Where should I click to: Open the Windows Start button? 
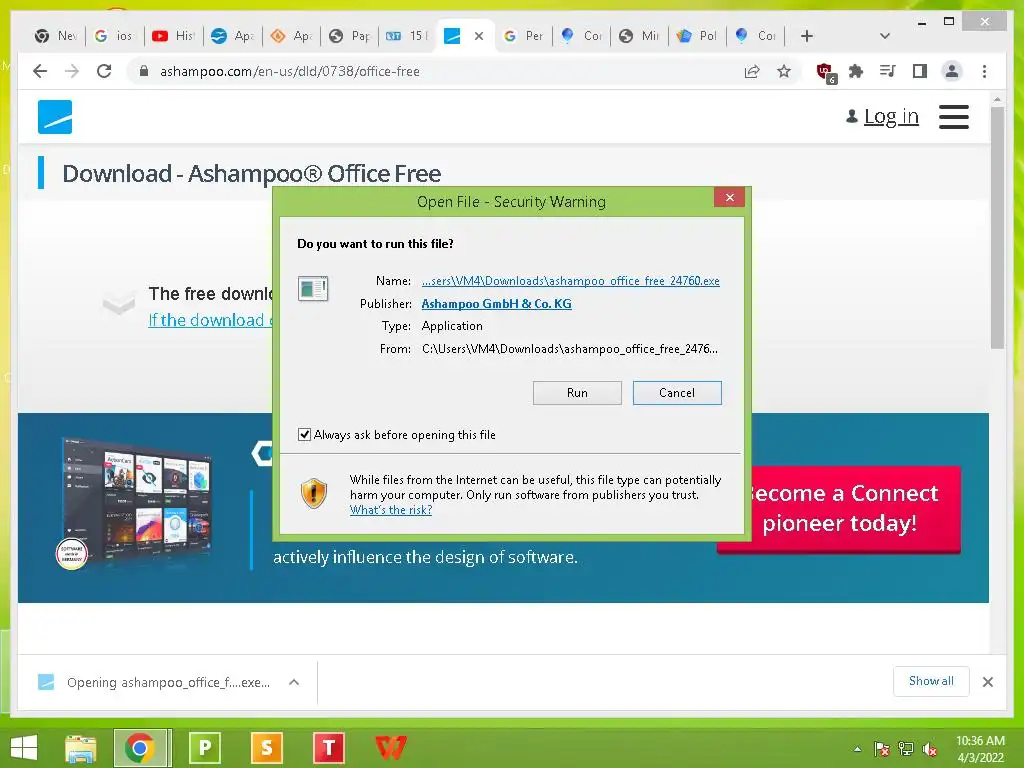point(24,748)
